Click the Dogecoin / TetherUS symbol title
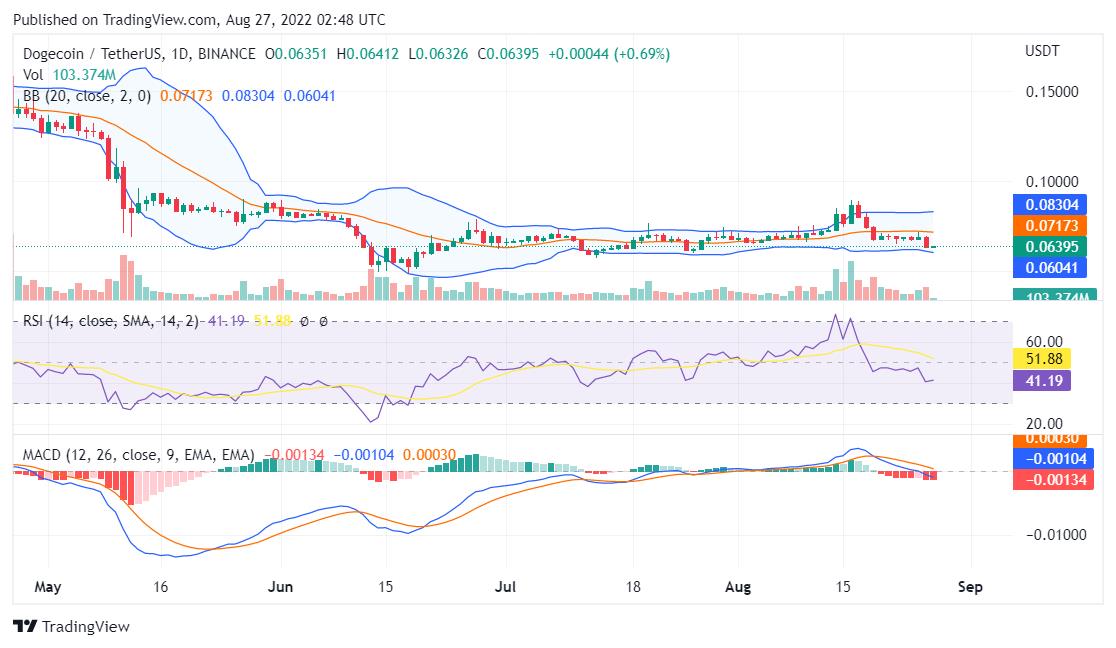 point(139,54)
